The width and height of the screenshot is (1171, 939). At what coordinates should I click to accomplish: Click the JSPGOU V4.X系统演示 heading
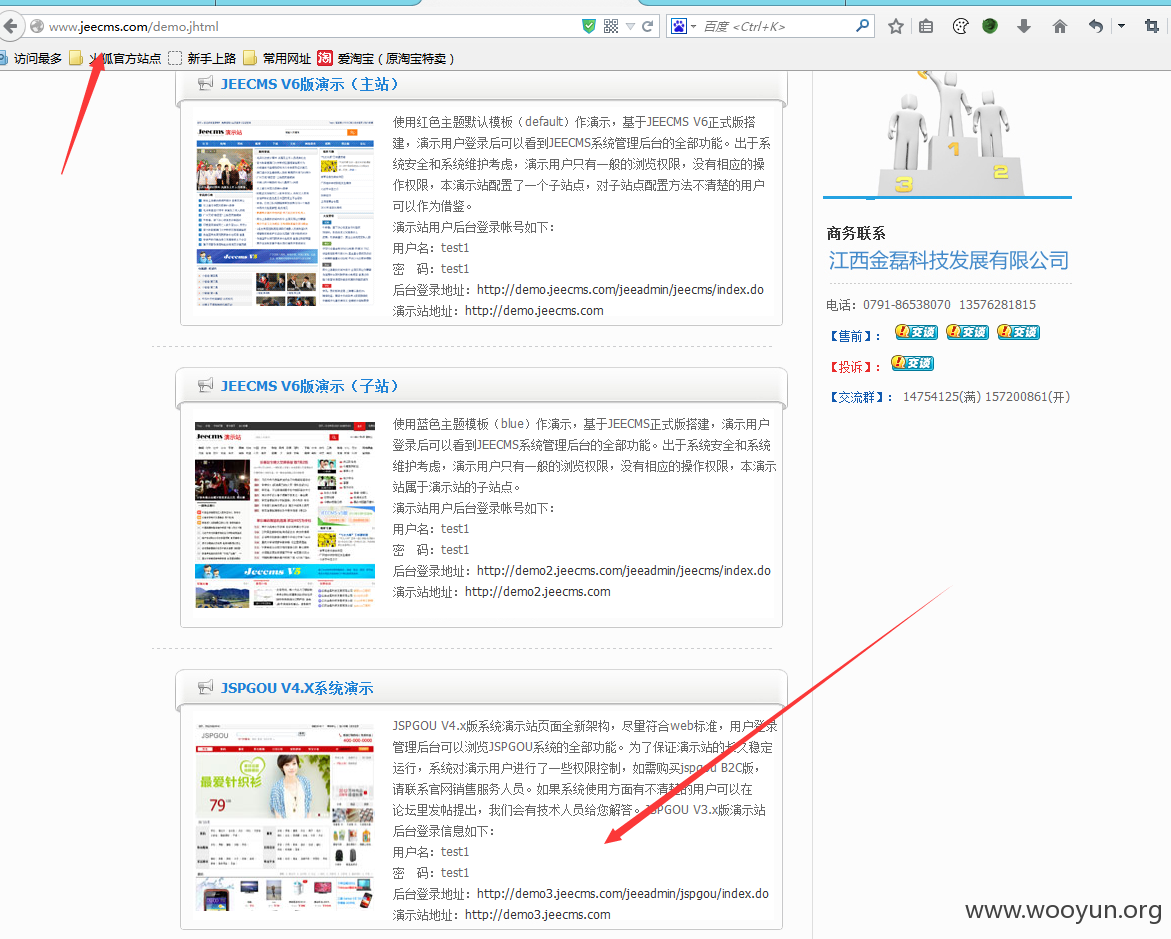297,688
